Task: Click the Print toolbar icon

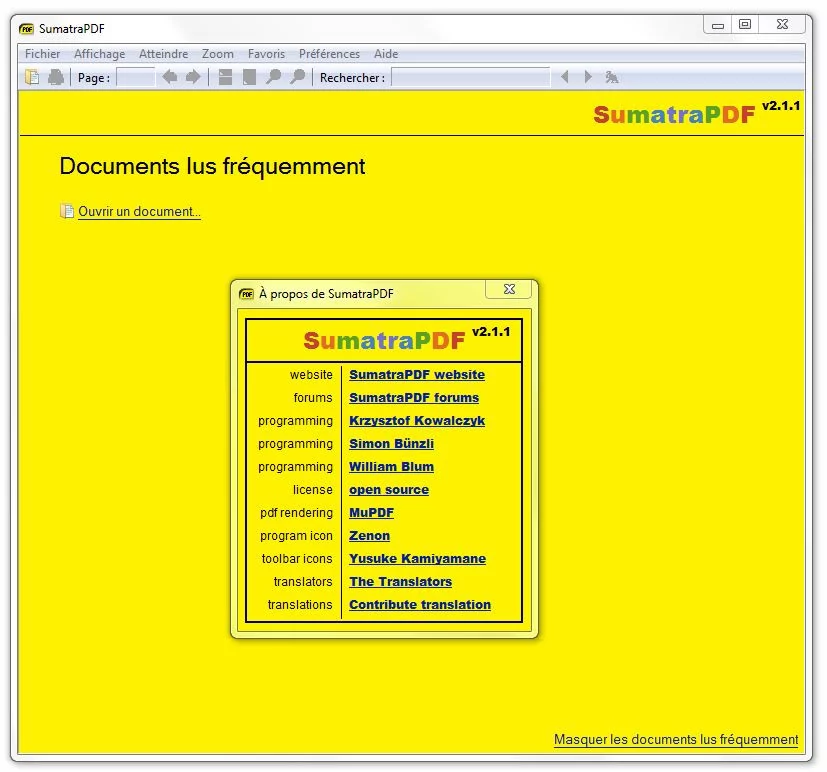Action: 56,78
